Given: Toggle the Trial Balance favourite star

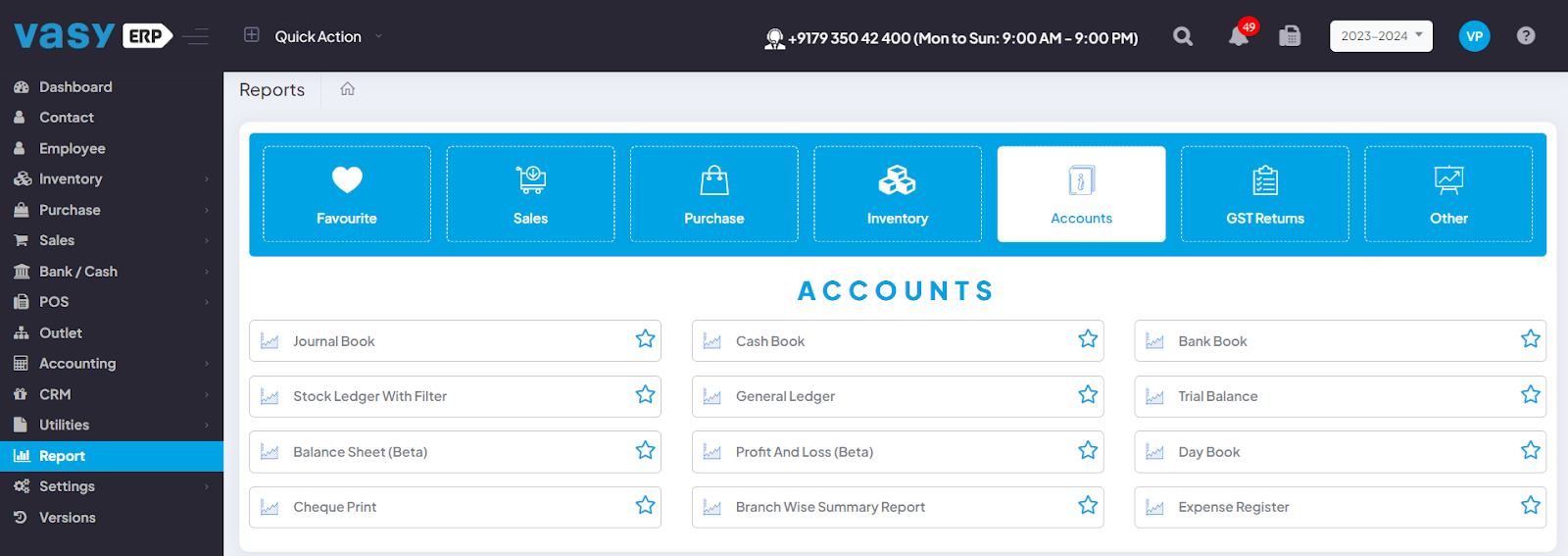Looking at the screenshot, I should (1531, 395).
